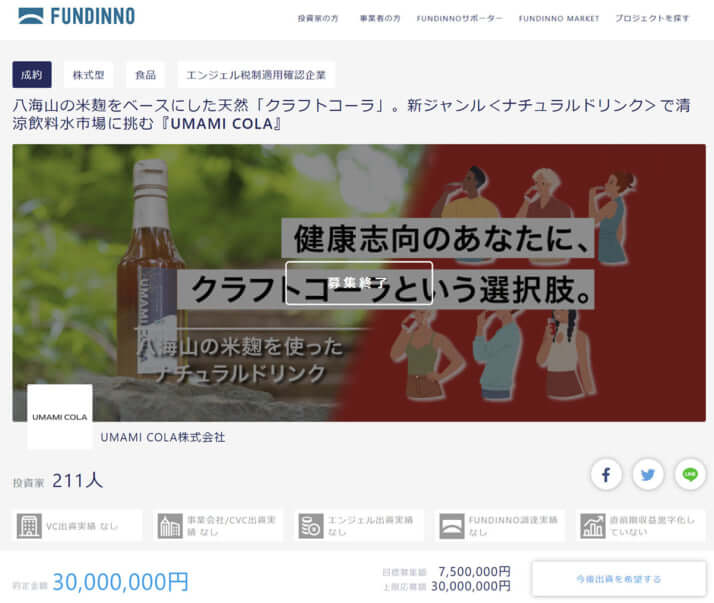
Task: Click the revenue chart icon badge
Action: (x=593, y=526)
